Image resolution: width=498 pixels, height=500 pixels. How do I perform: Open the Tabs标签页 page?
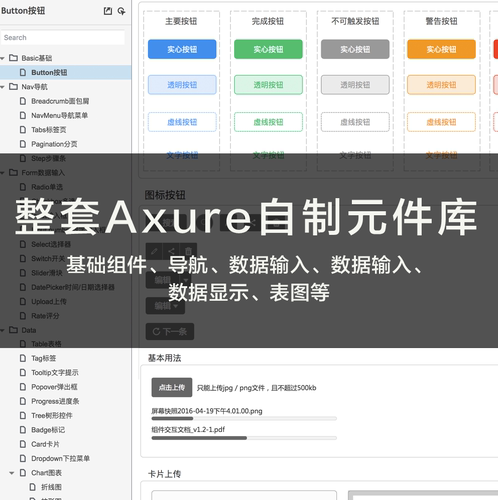click(49, 130)
